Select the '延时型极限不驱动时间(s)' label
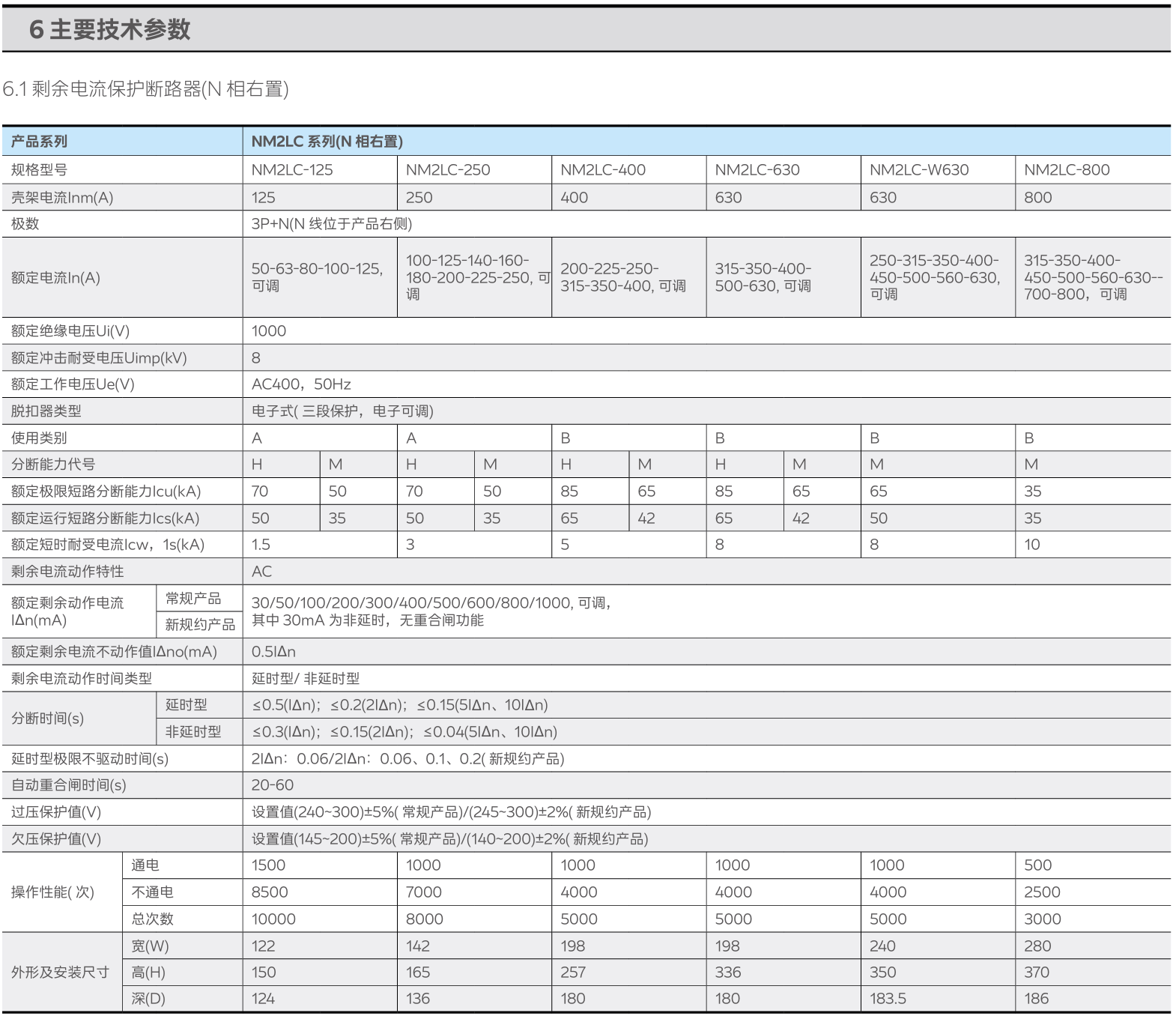Viewport: 1176px width, 1016px height. (90, 759)
